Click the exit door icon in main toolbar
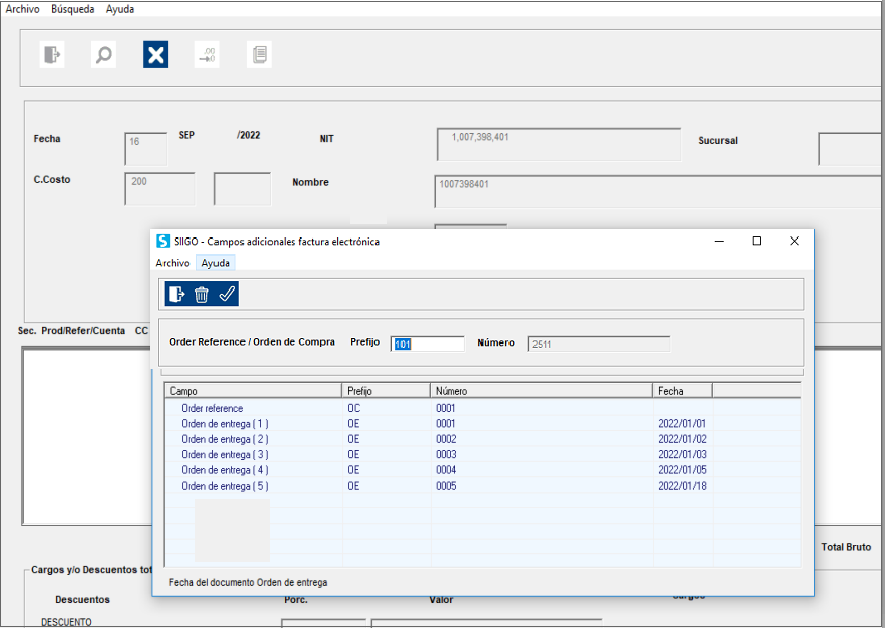Screen dimensions: 885x628 point(52,55)
